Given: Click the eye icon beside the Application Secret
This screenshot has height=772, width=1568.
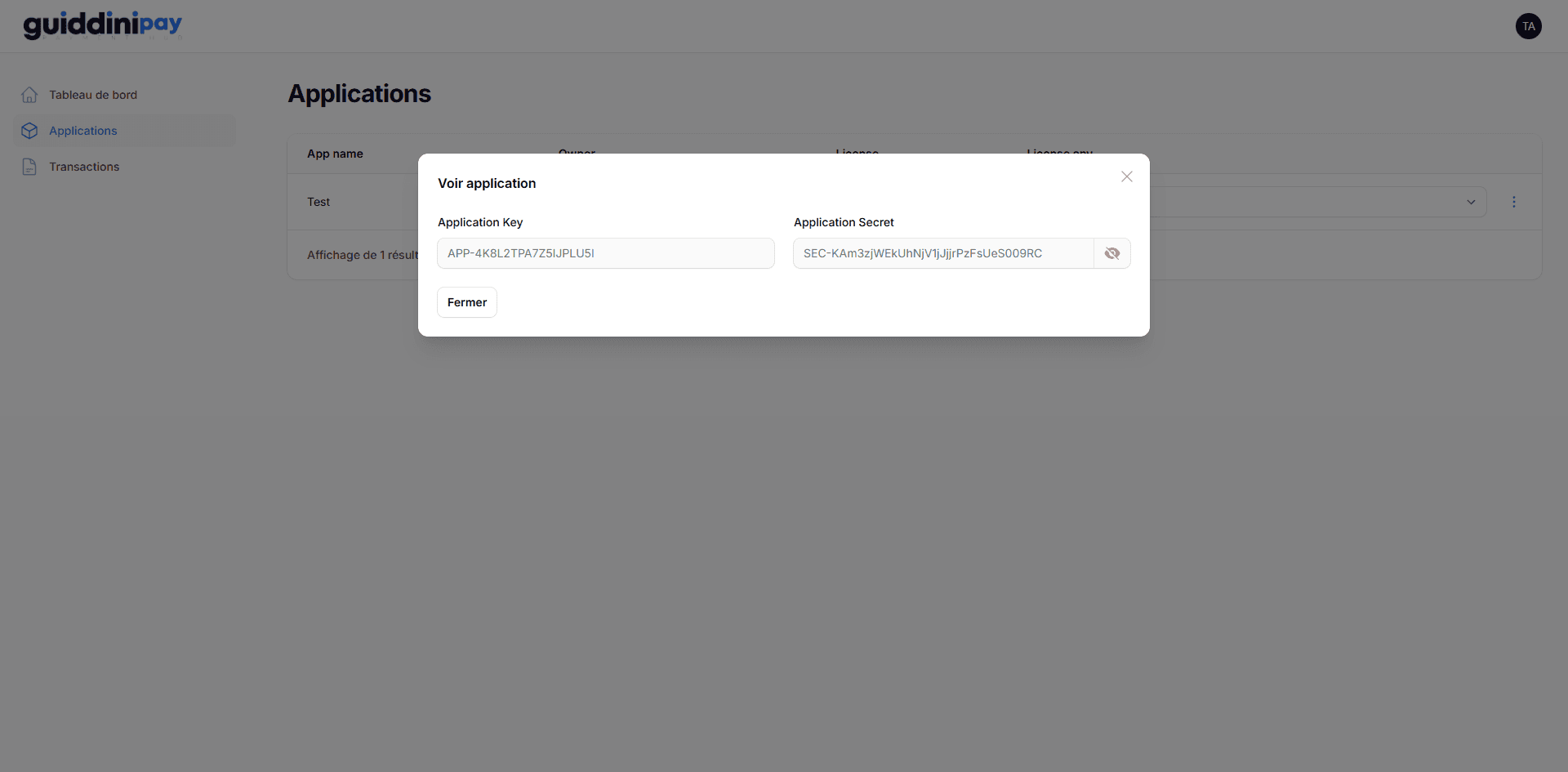Looking at the screenshot, I should click(1112, 253).
